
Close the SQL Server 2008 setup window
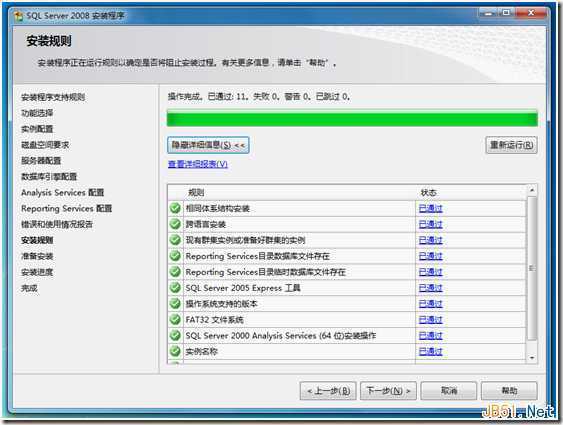531,13
